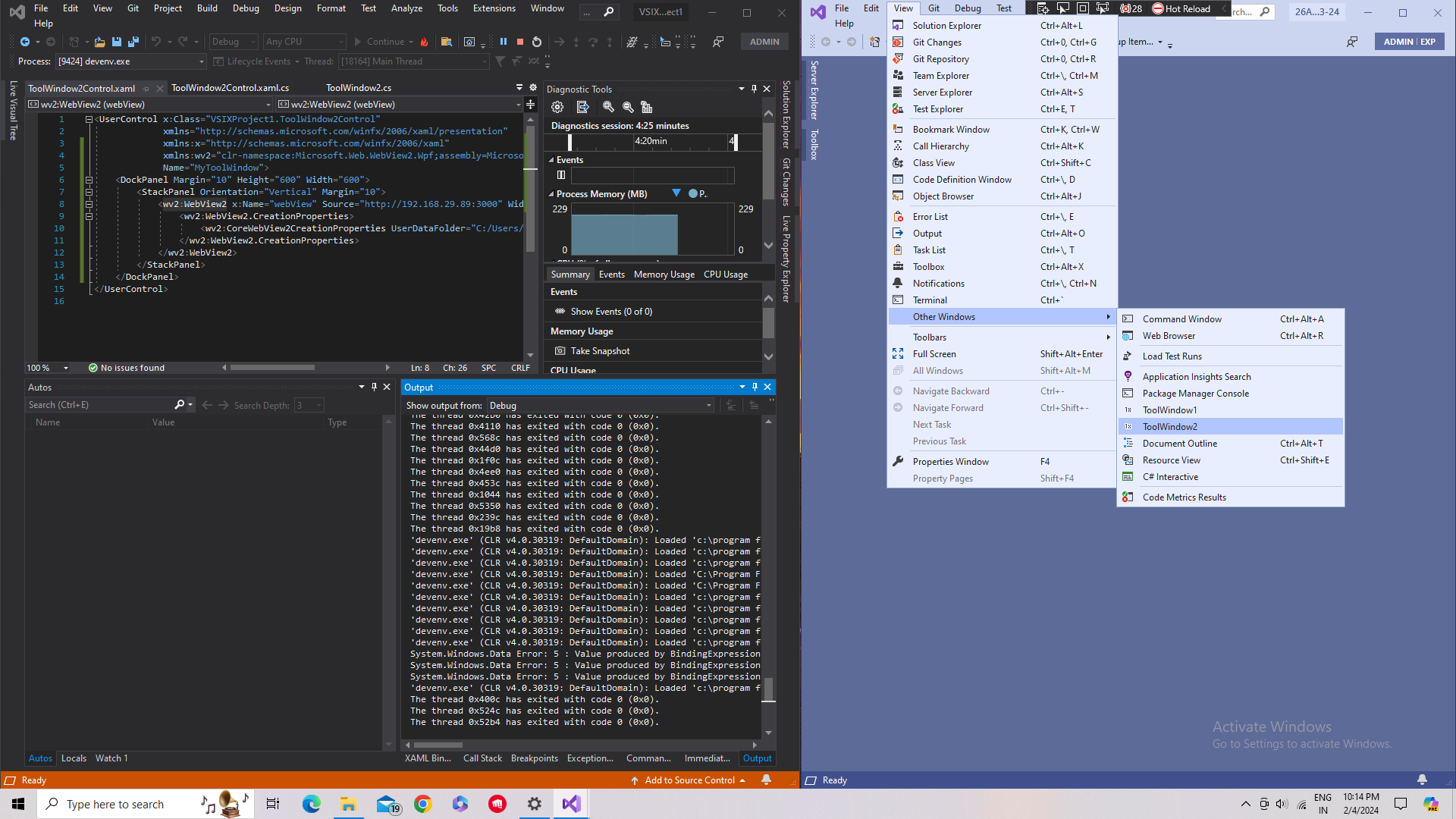Click the Restart debugging icon
1456x819 pixels.
[x=537, y=42]
